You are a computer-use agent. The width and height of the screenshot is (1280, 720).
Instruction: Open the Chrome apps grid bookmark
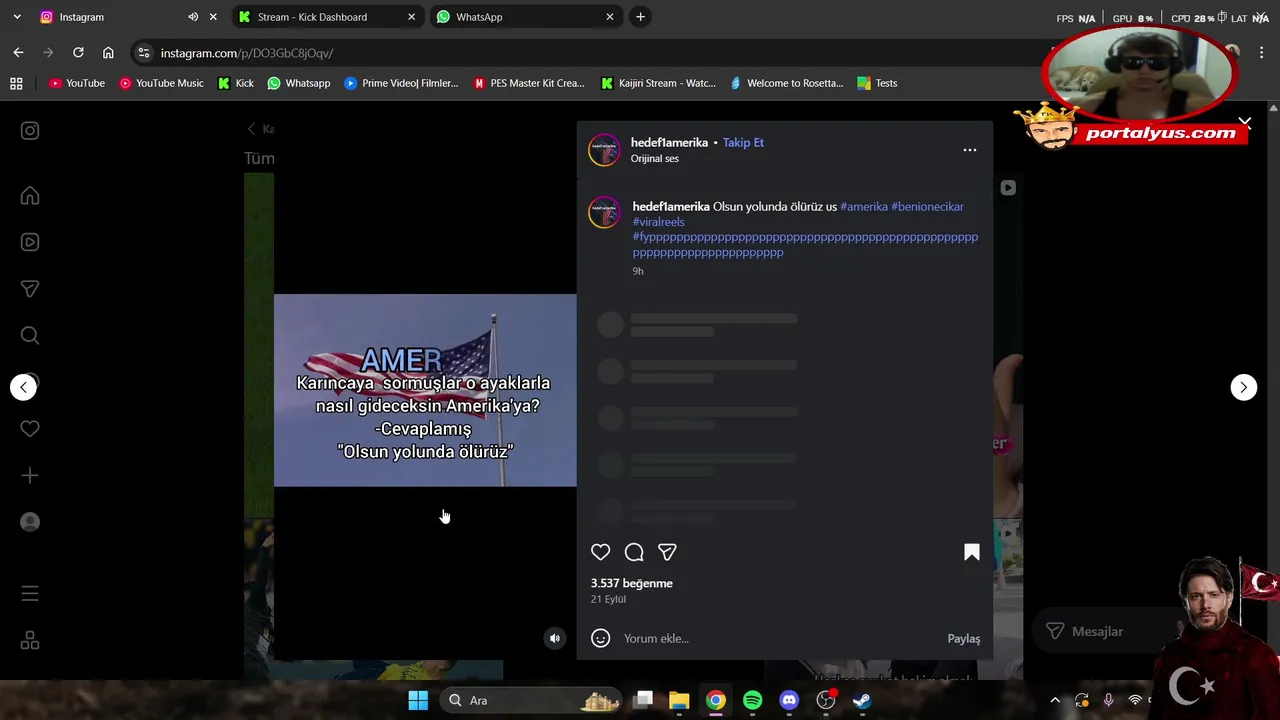point(16,83)
